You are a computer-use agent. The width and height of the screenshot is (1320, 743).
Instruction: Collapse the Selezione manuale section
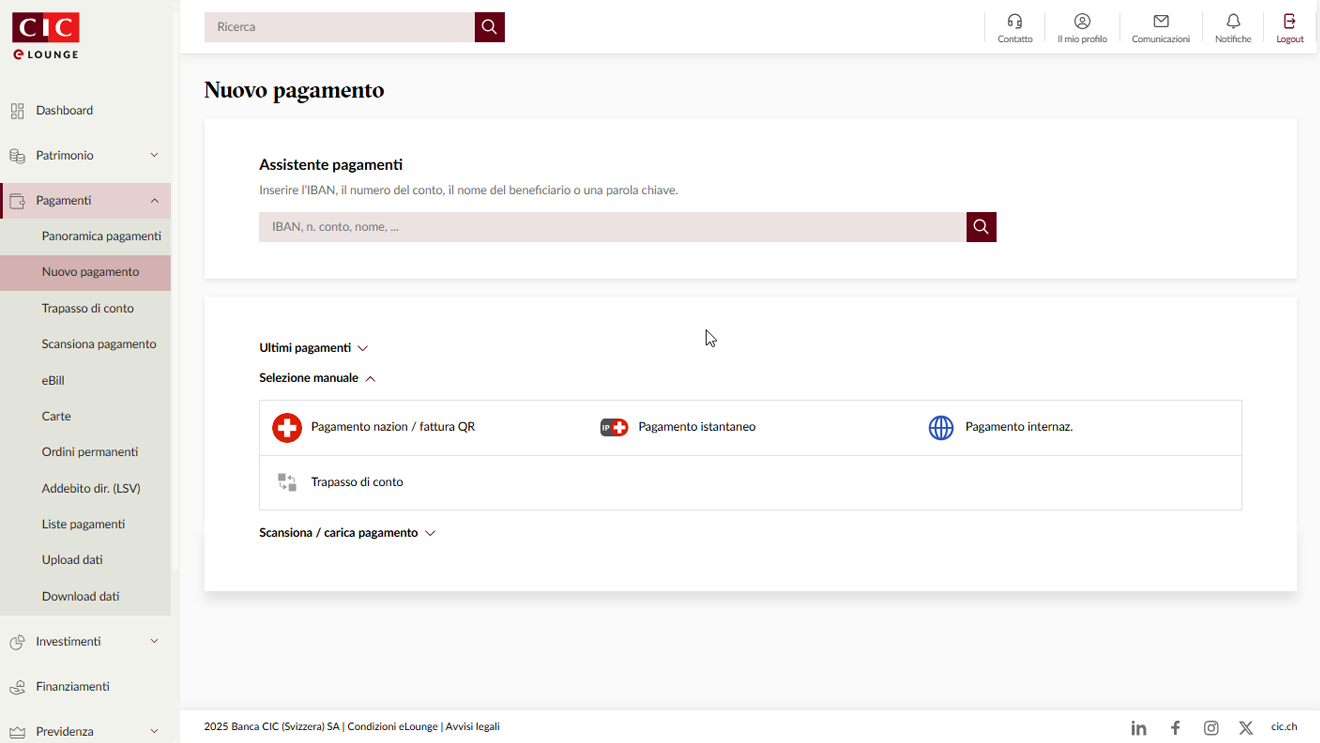(318, 378)
